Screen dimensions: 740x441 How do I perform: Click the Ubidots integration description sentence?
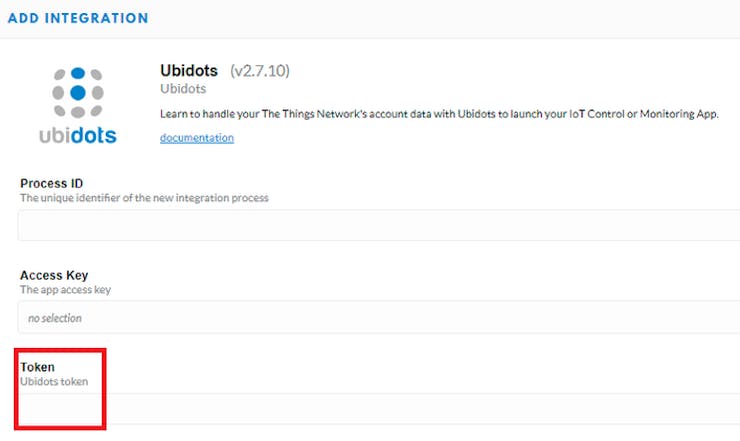439,114
